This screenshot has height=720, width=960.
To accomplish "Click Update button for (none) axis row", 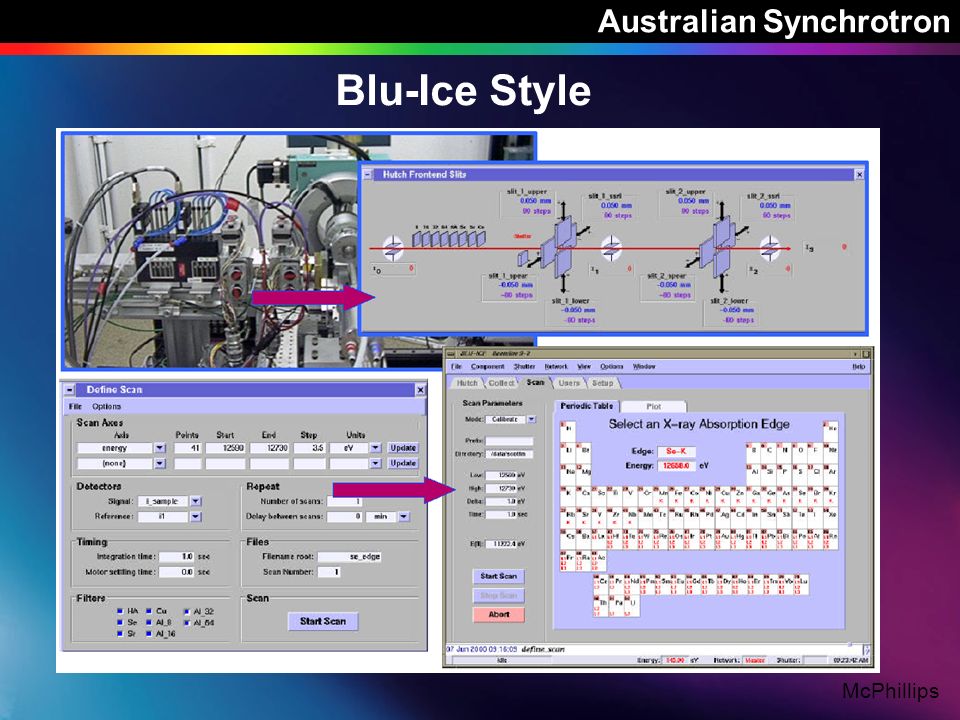I will [x=403, y=463].
